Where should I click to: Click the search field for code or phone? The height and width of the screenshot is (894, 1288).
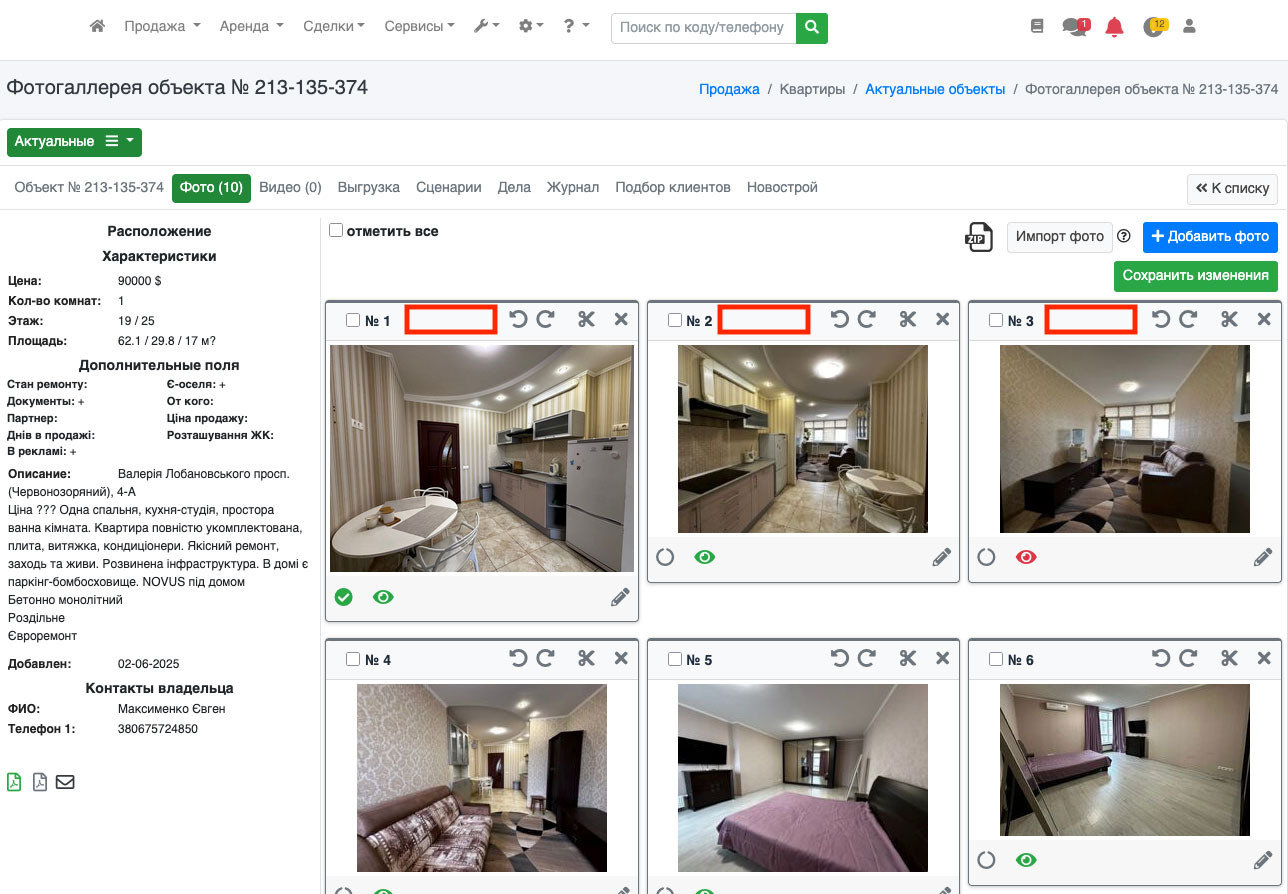tap(703, 27)
